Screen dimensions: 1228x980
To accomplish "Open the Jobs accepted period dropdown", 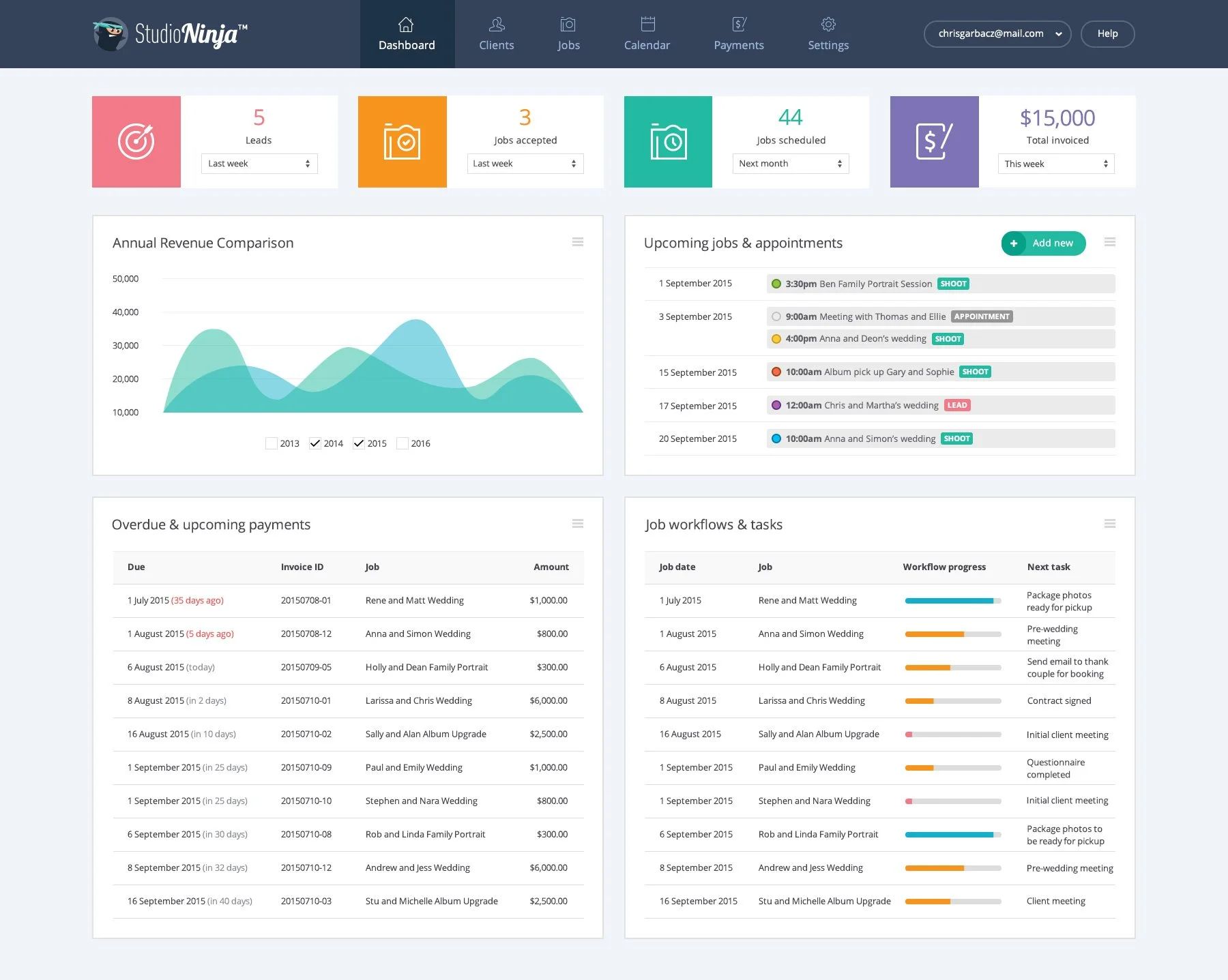I will pos(525,164).
